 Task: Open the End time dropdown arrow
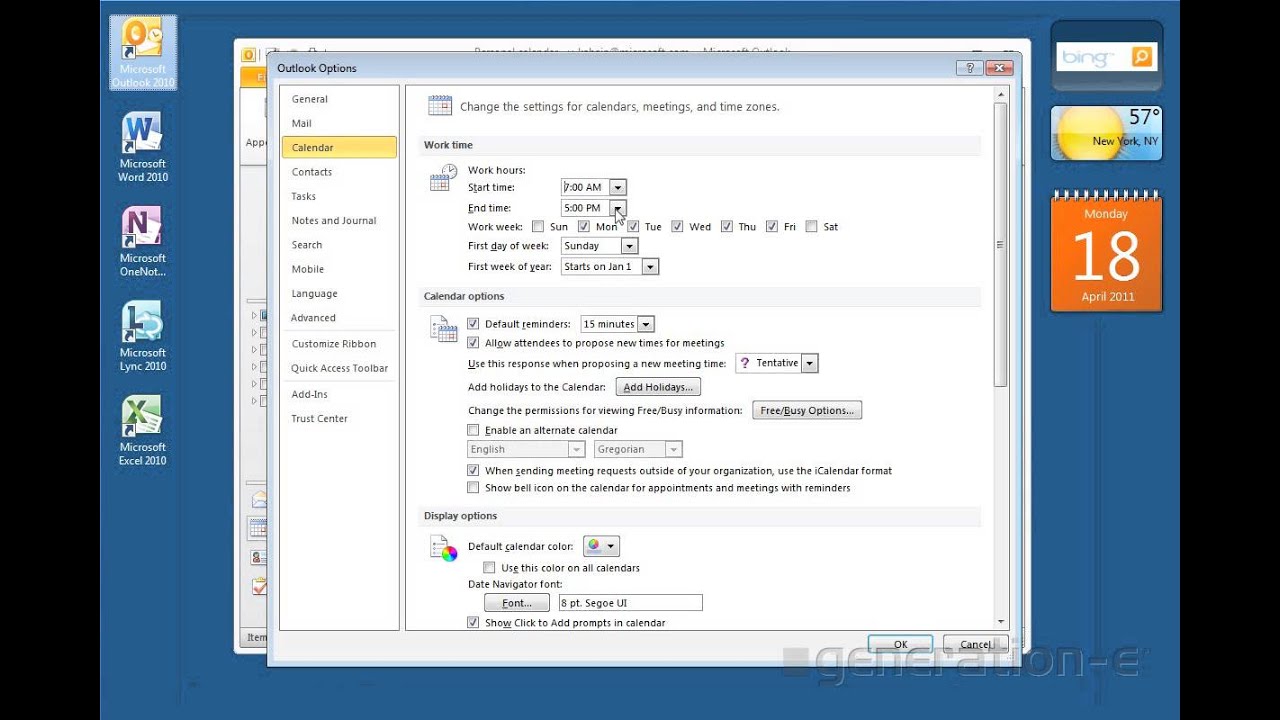[618, 208]
